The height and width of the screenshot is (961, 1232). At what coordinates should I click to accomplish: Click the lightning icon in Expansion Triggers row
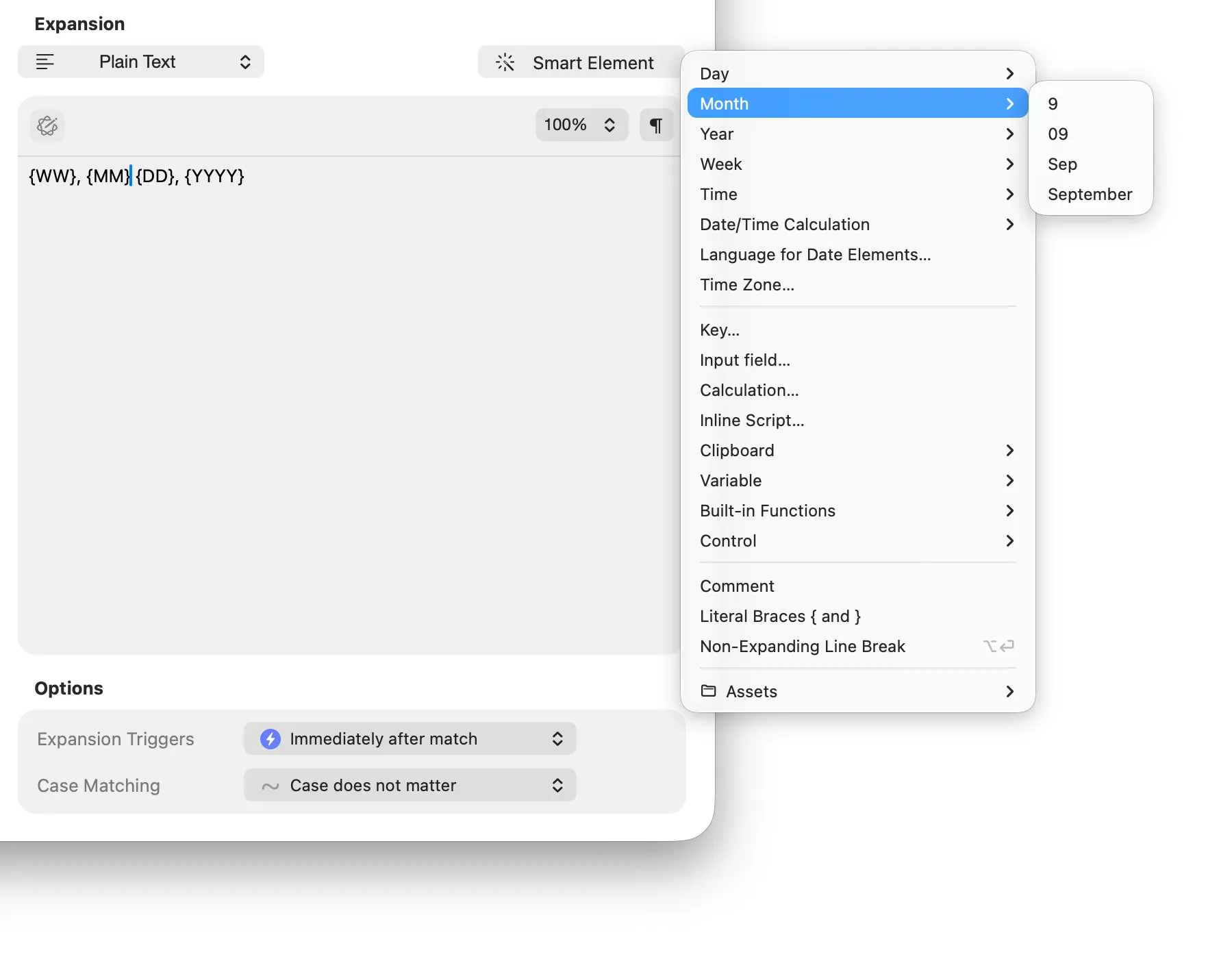271,738
